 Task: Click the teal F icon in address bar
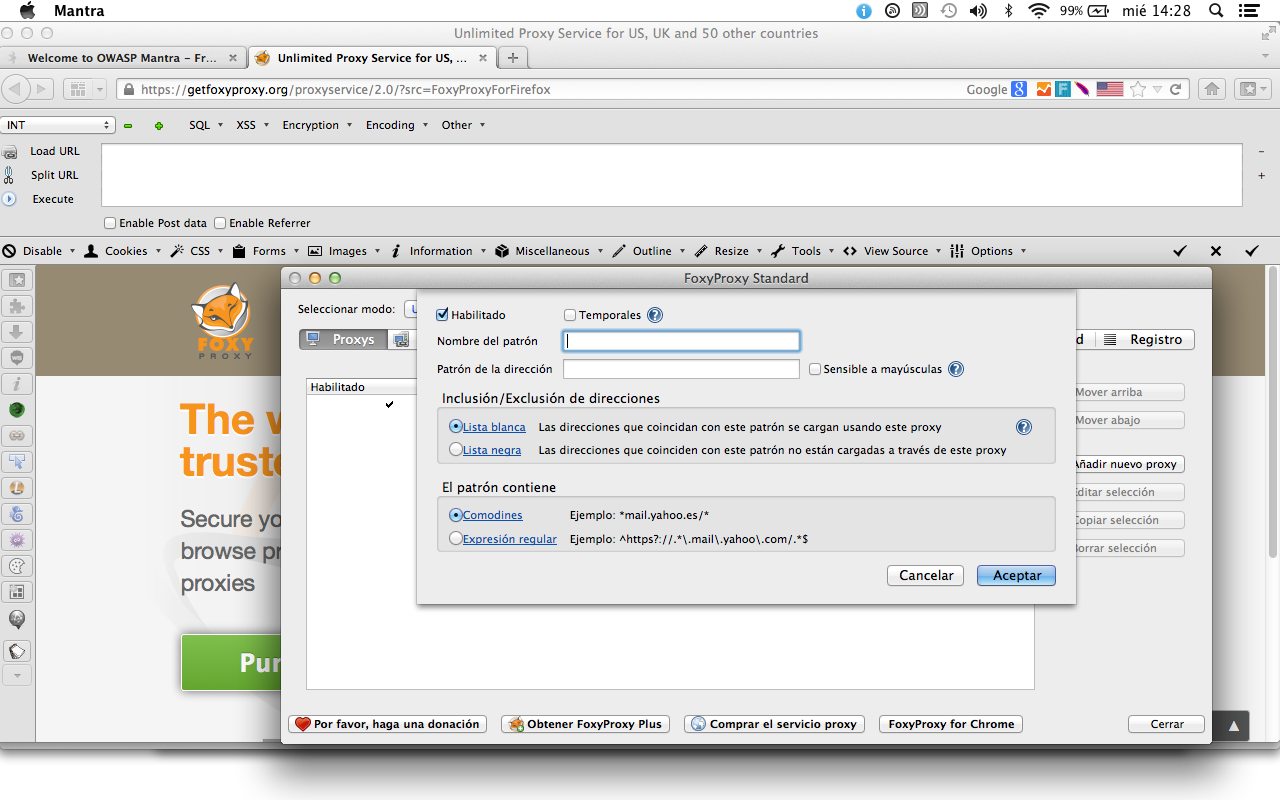[x=1063, y=89]
